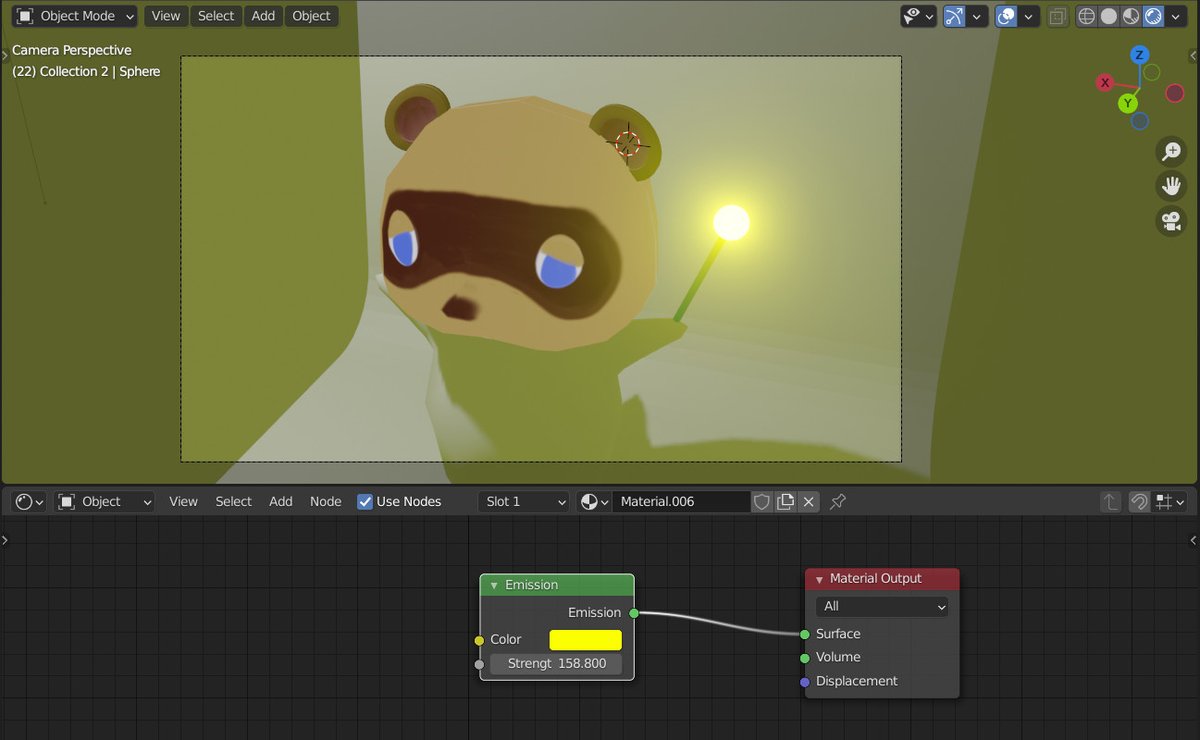This screenshot has width=1200, height=740.
Task: Snap view to the X axis in gizmo
Action: [x=1105, y=83]
